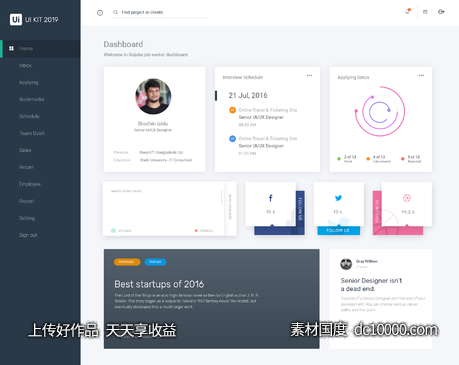Viewport: 459px width, 365px height.
Task: Click the logout icon in header
Action: point(441,12)
